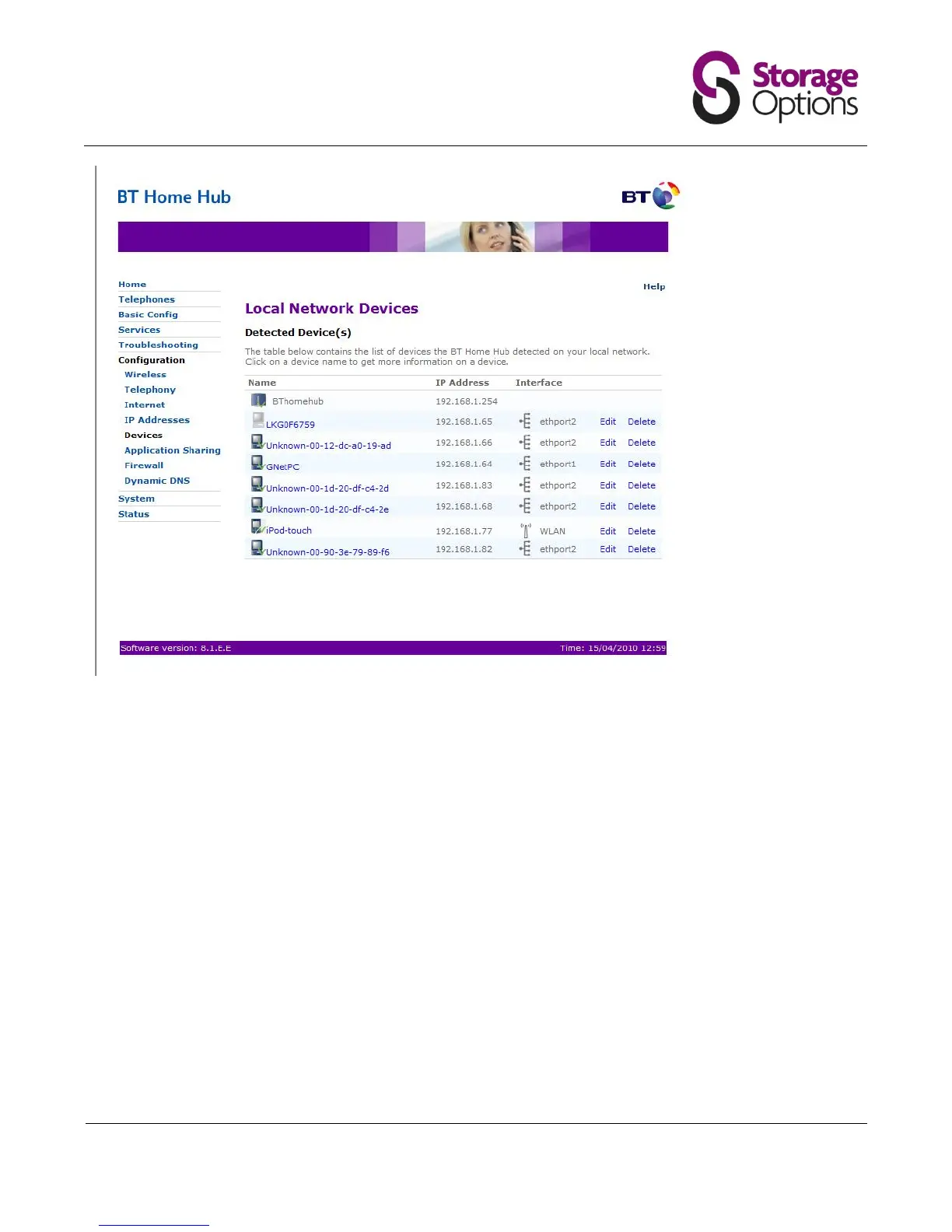This screenshot has width=952, height=1232.
Task: Delete the iPod-touch device
Action: tap(642, 531)
